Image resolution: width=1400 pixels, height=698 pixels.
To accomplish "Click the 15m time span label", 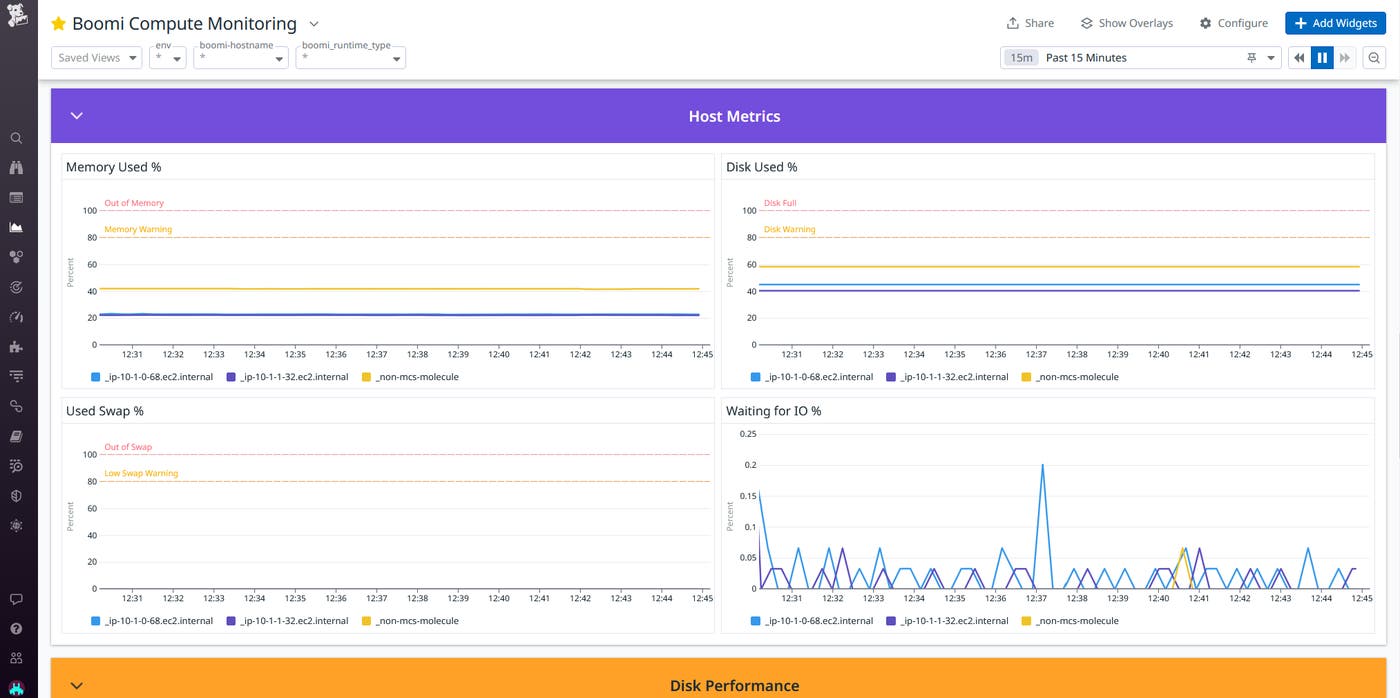I will [x=1020, y=57].
